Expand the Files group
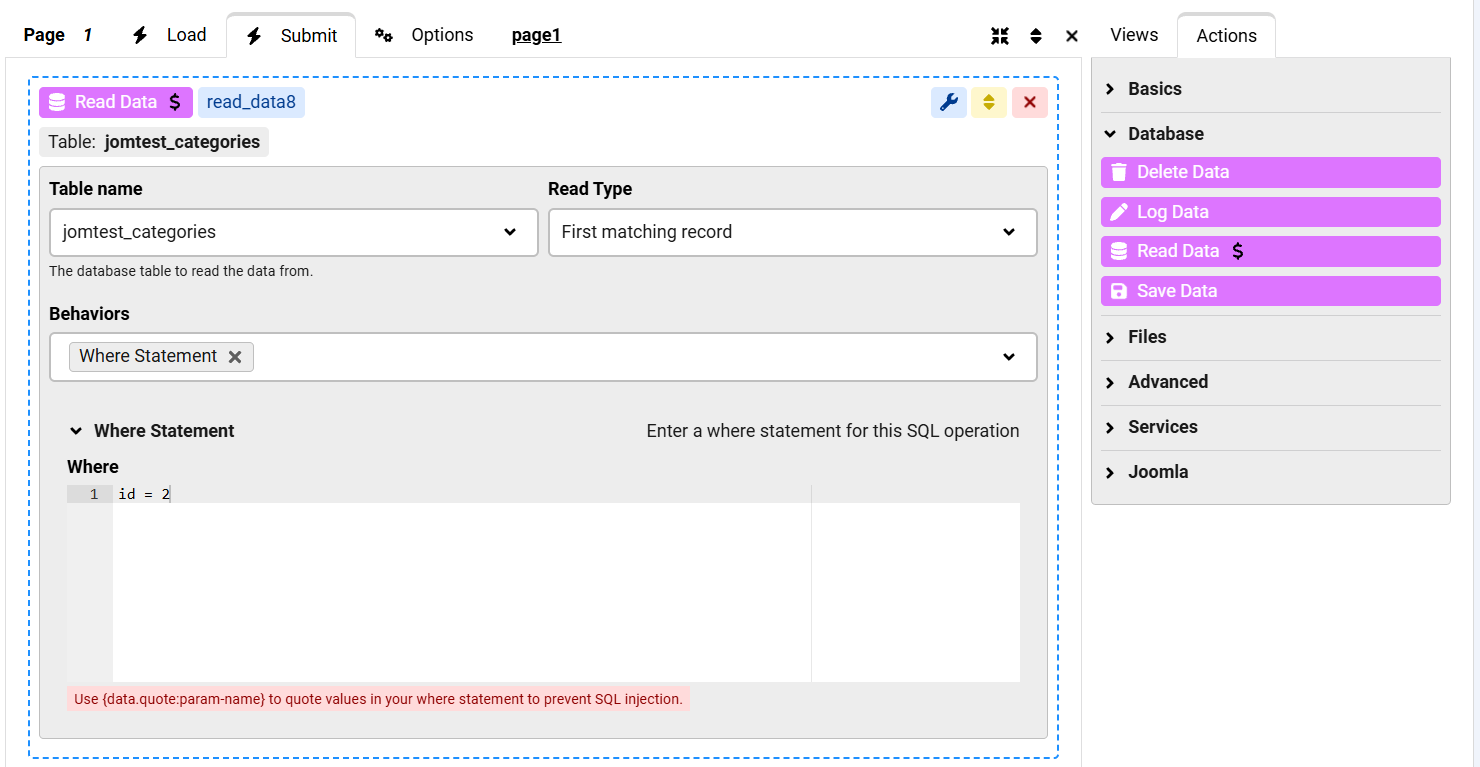The image size is (1480, 767). 1270,337
